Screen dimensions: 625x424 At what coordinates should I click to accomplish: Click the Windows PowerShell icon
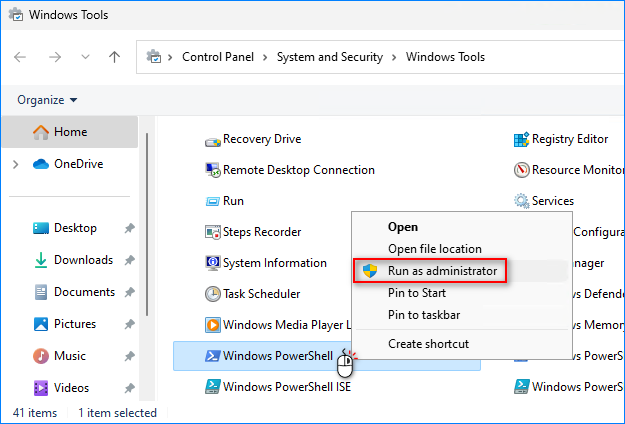click(x=212, y=355)
